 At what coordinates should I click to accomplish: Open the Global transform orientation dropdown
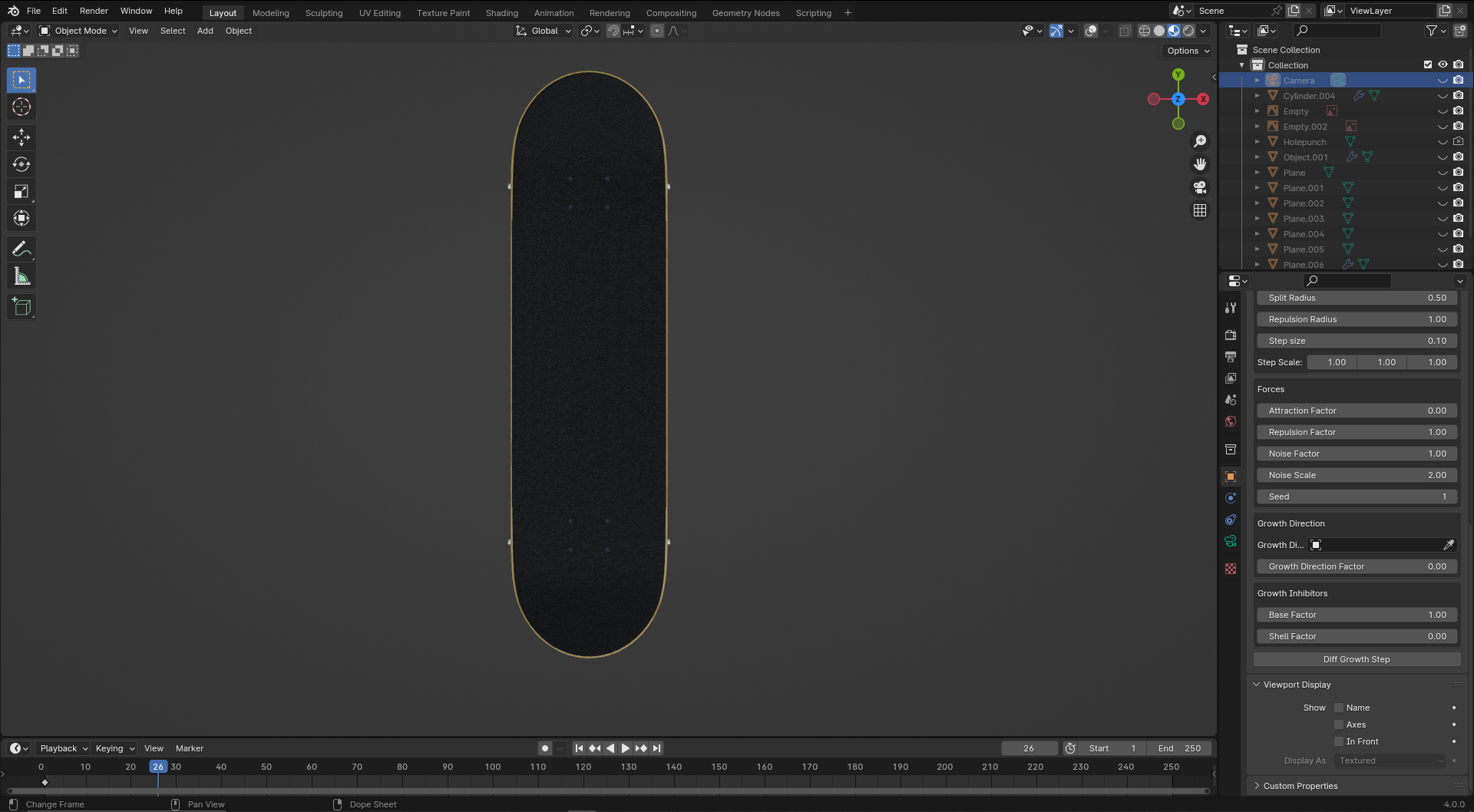544,31
